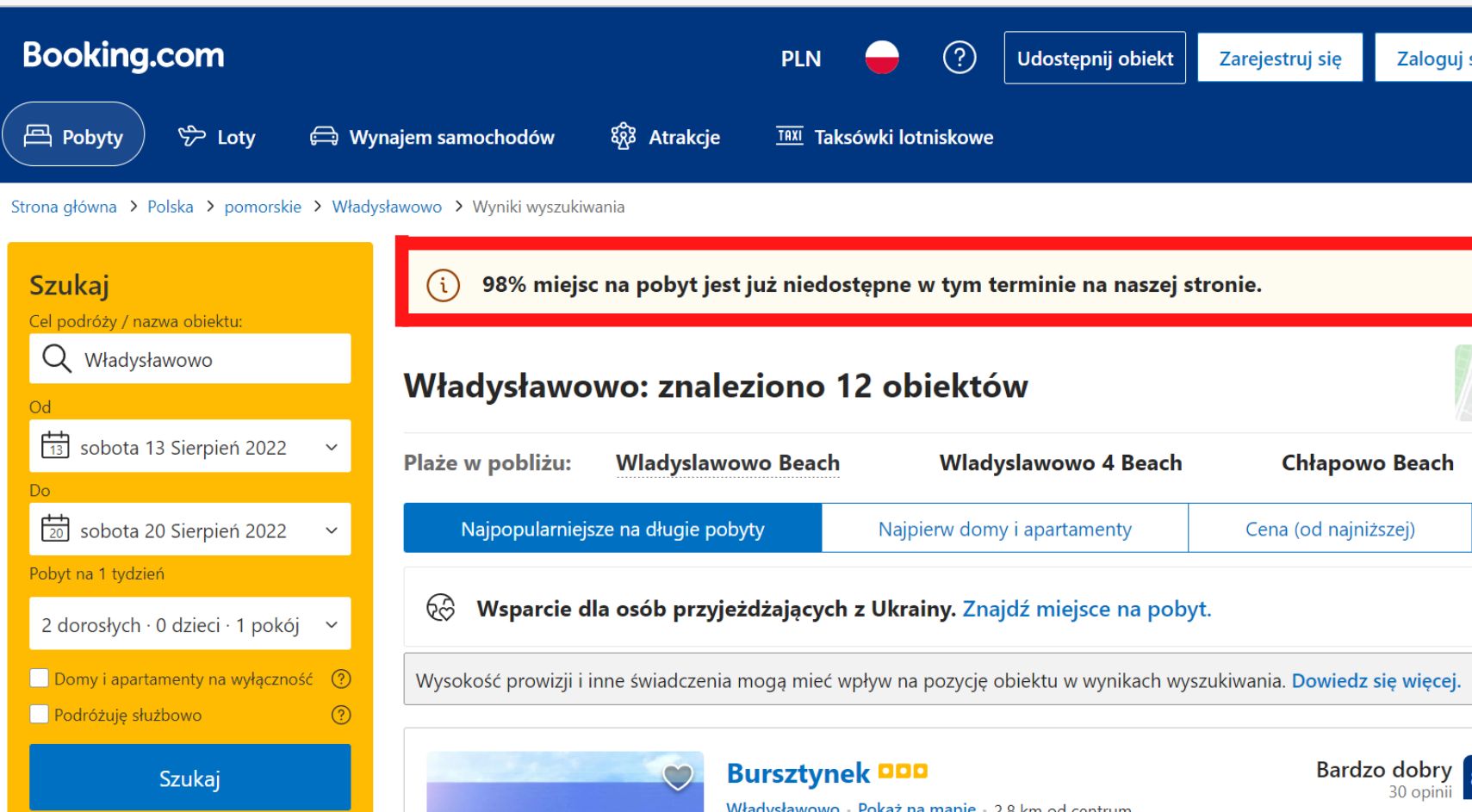Tick Domy i apartamenty na wyłączność checkbox

(x=40, y=679)
